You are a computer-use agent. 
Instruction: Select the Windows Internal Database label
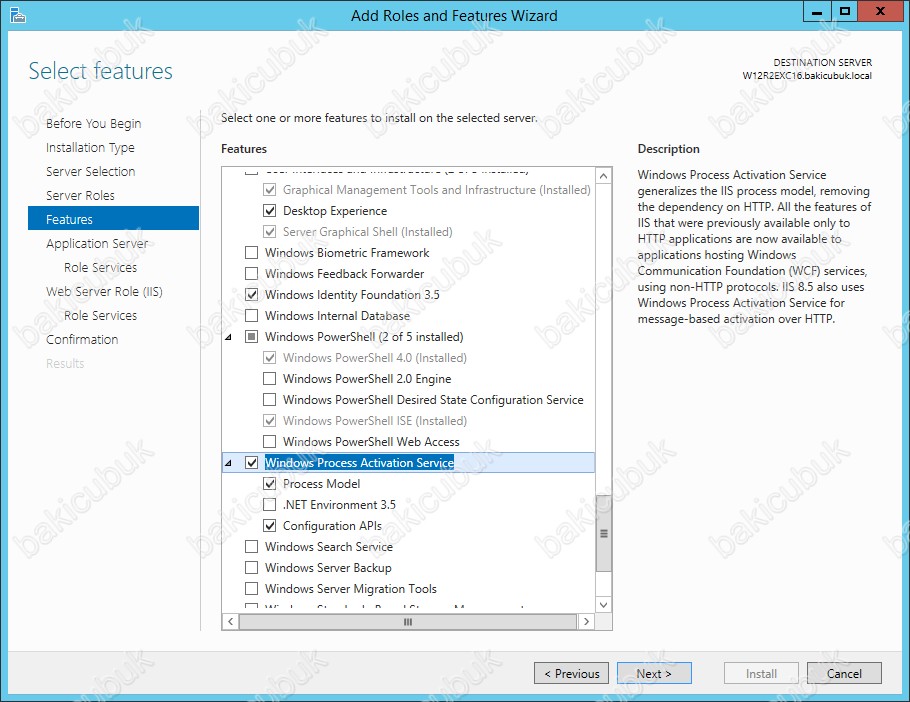click(x=337, y=316)
